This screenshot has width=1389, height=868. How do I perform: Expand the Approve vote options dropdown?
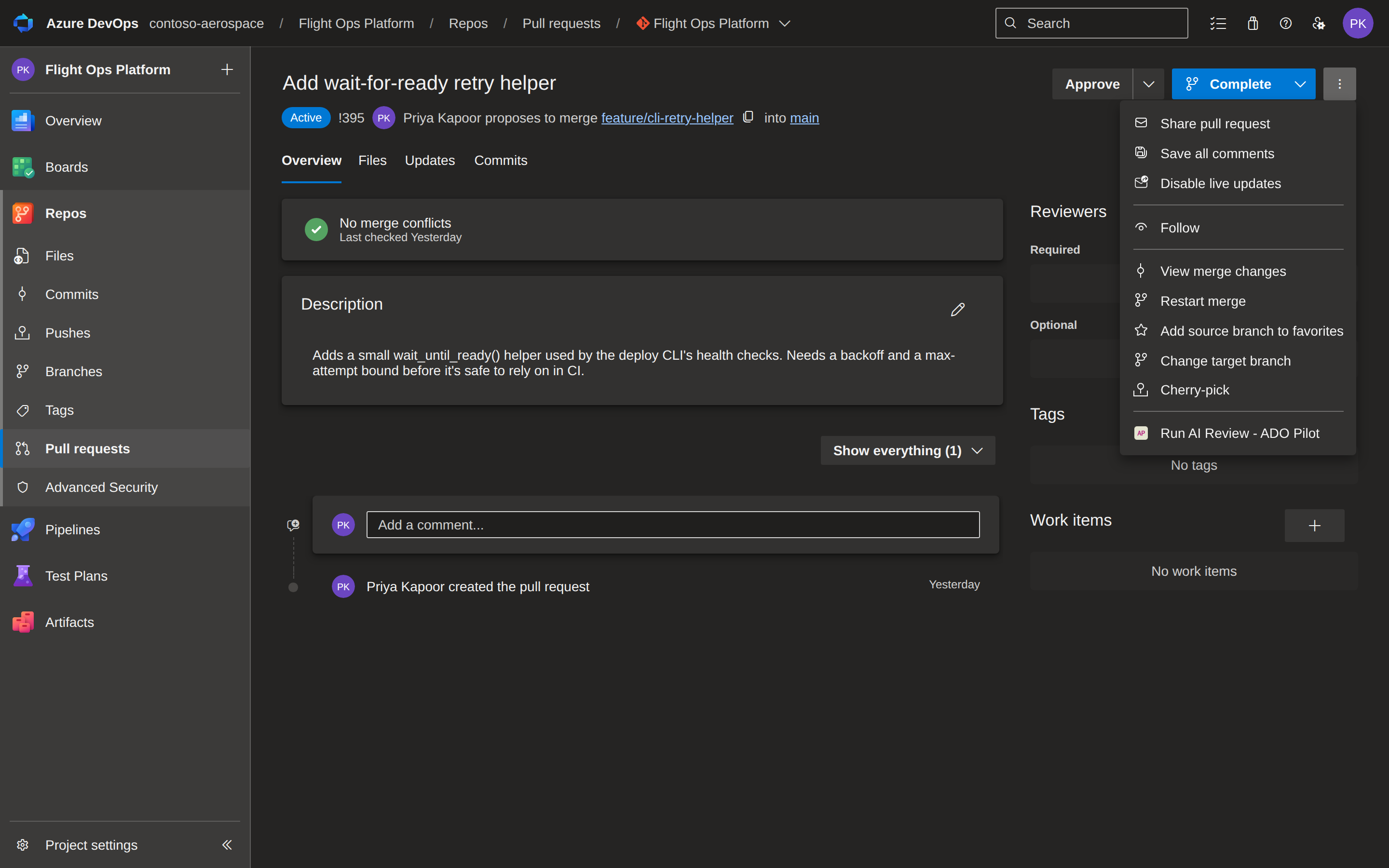click(x=1148, y=84)
